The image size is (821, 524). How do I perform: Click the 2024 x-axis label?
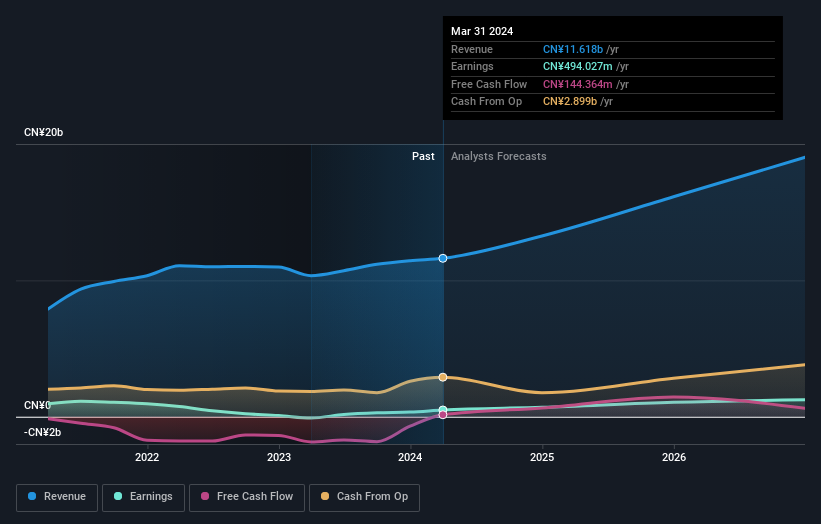410,457
